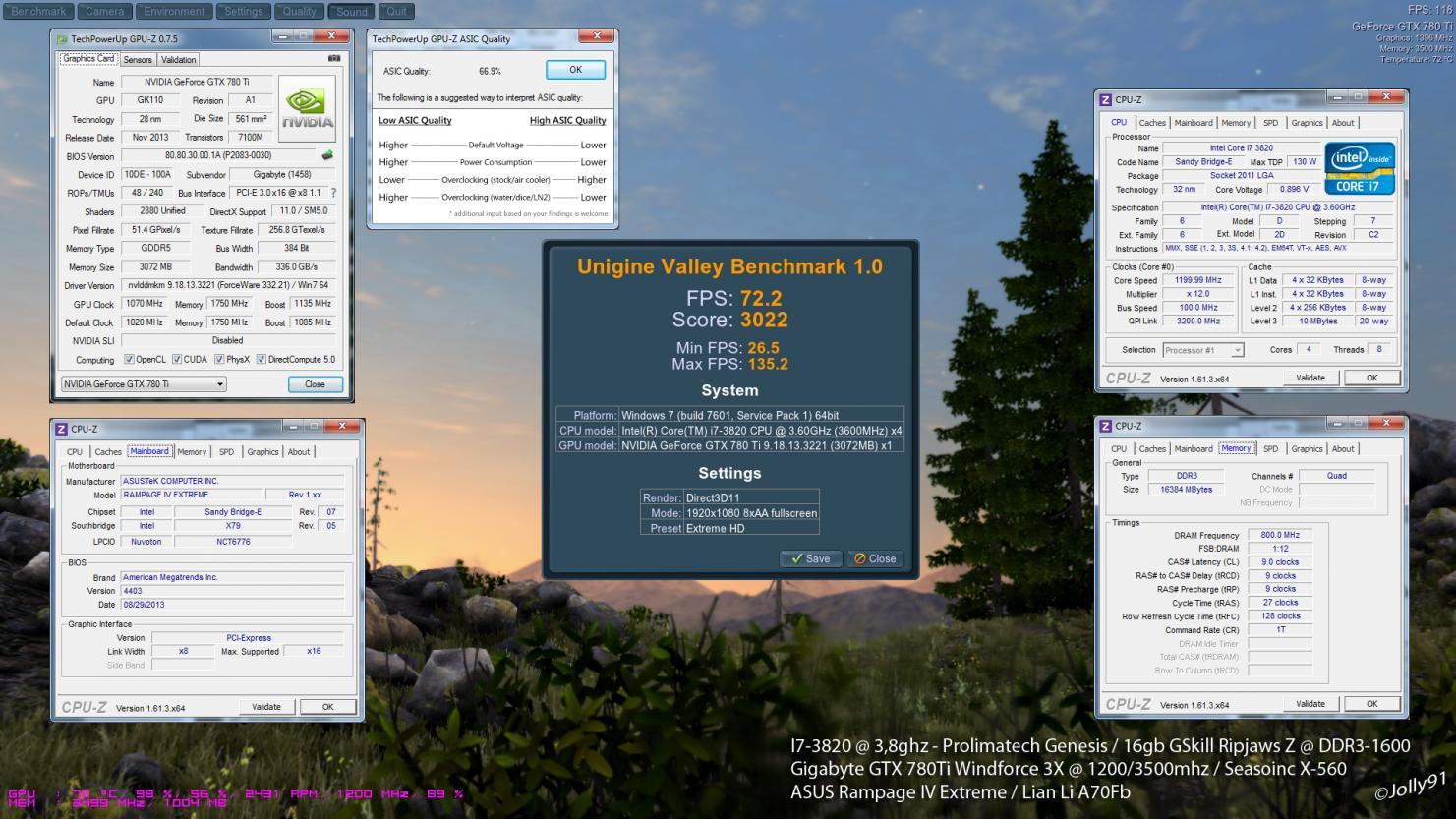
Task: Open the Settings menu in Valley
Action: coord(244,12)
